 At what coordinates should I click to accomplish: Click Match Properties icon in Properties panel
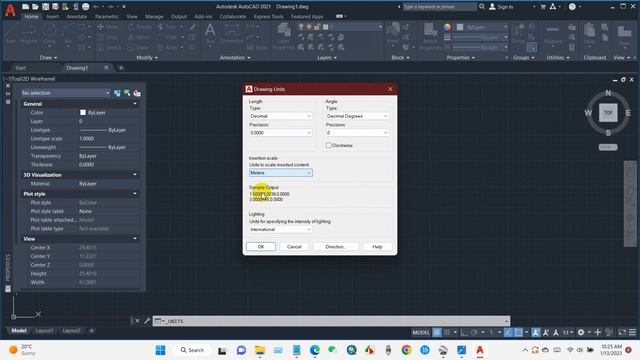pyautogui.click(x=430, y=35)
